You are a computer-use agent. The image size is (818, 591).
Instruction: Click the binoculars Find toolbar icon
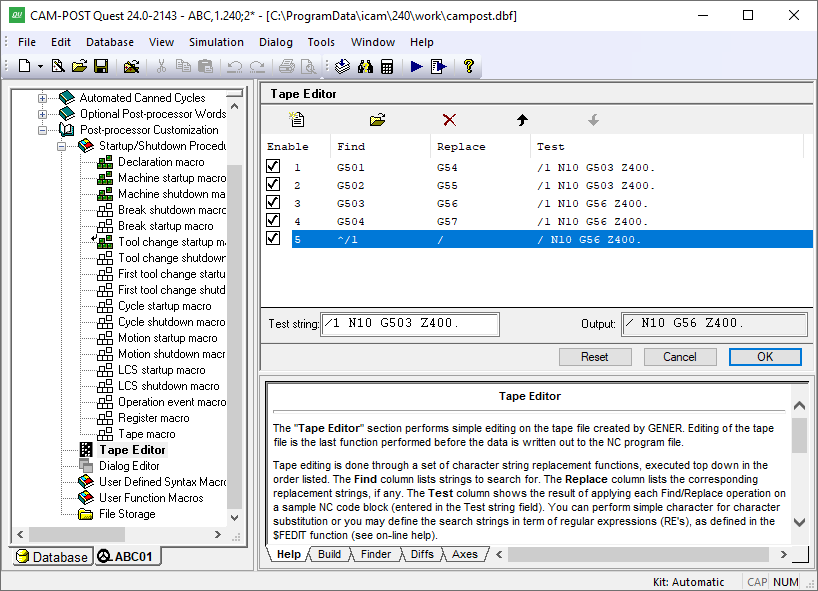(365, 66)
